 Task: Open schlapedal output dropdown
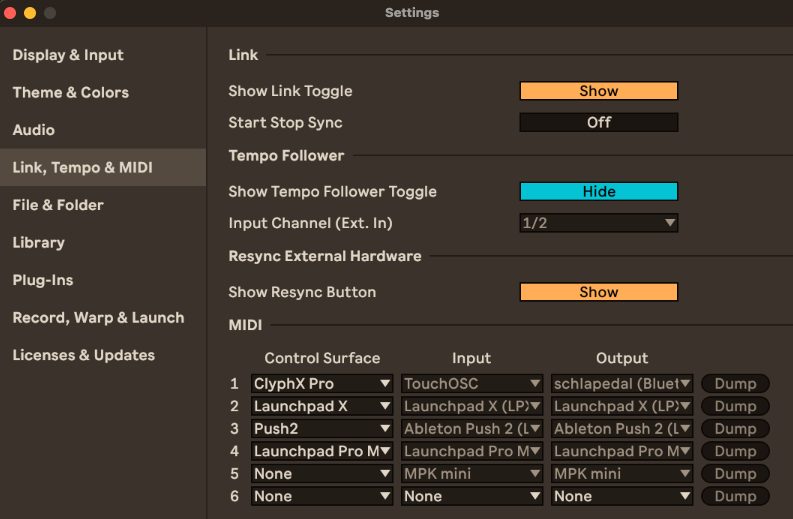pyautogui.click(x=622, y=384)
